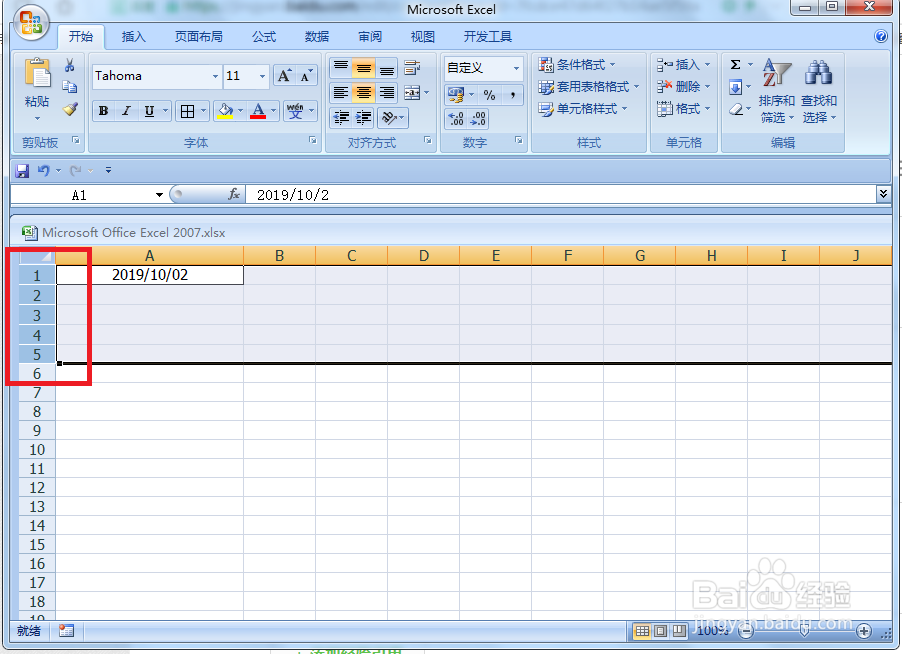Open 套用表格格式 dropdown
Image resolution: width=902 pixels, height=654 pixels.
(588, 87)
